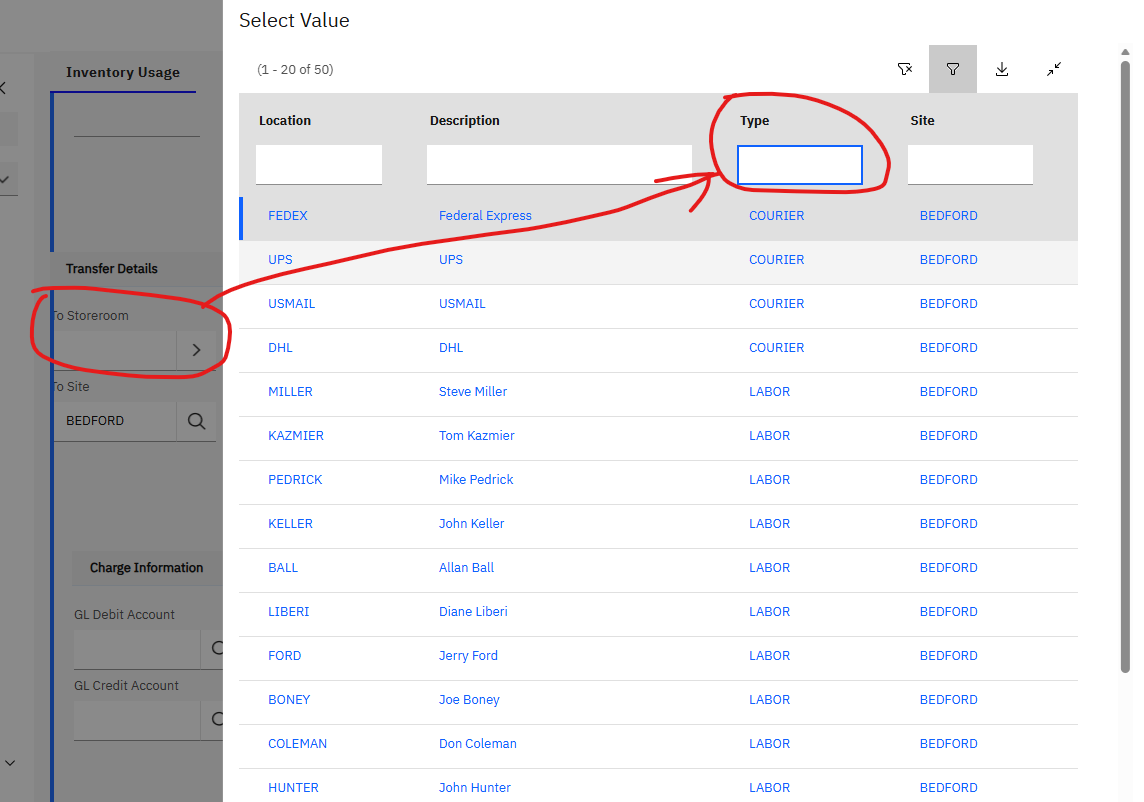Select KAZMIER from the location list

tap(296, 436)
